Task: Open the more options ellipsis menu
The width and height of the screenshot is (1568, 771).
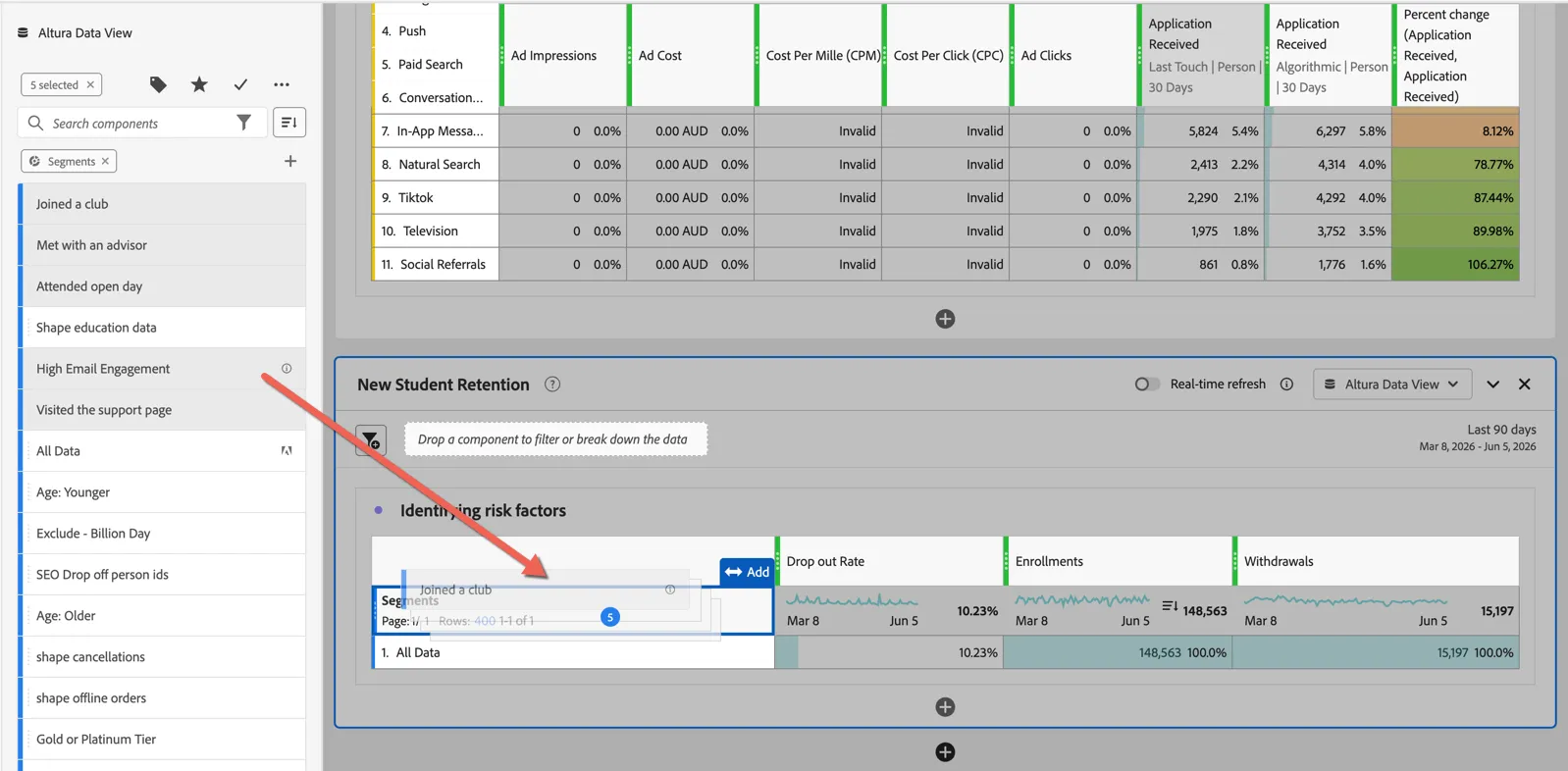Action: tap(282, 84)
